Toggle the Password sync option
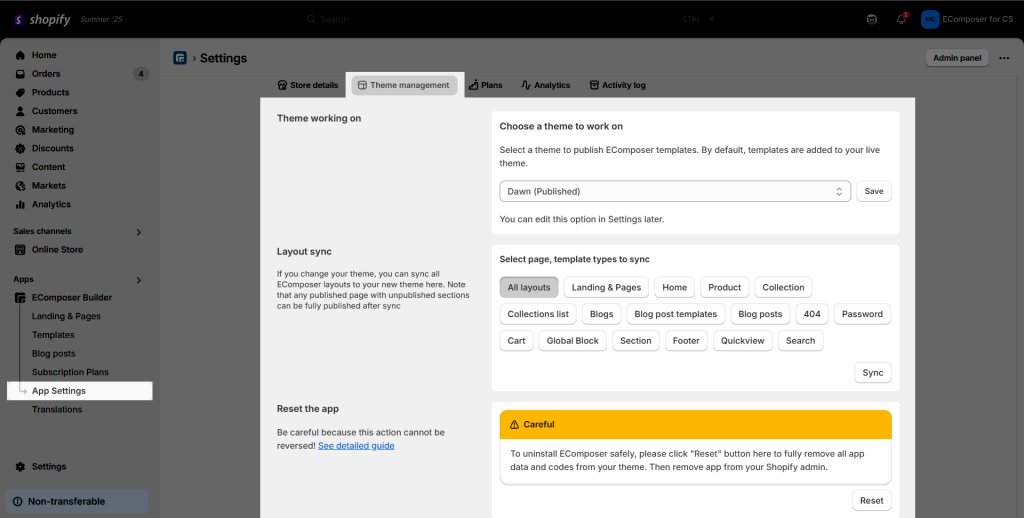Image resolution: width=1024 pixels, height=518 pixels. 862,314
